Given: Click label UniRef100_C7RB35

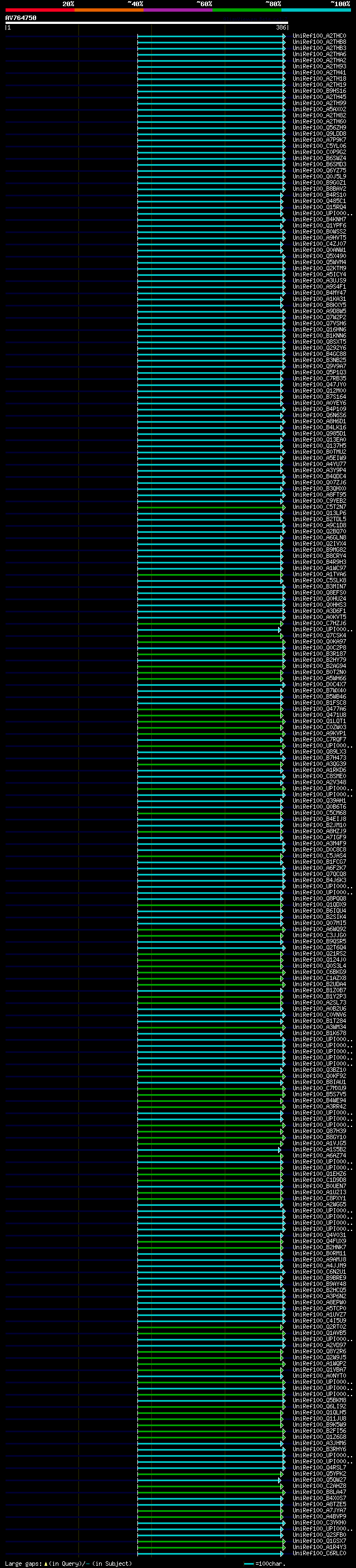Looking at the screenshot, I should point(319,379).
